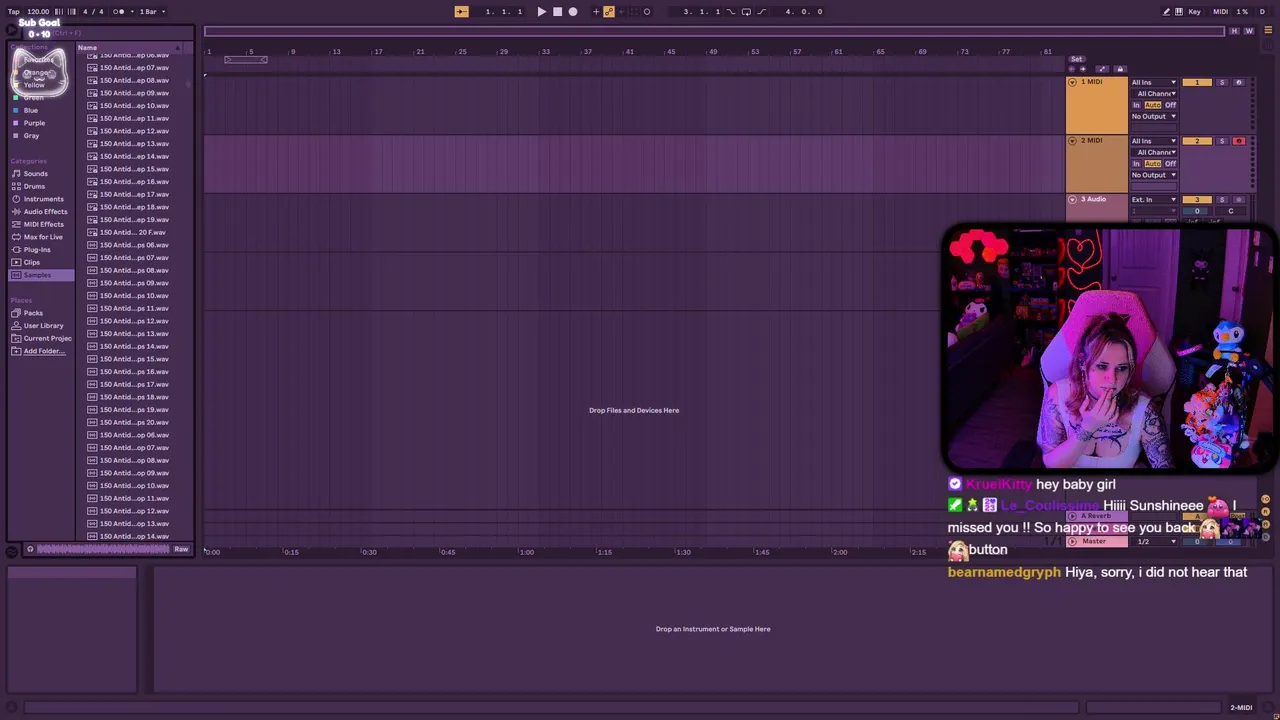Open Audio Effects category

tap(45, 212)
